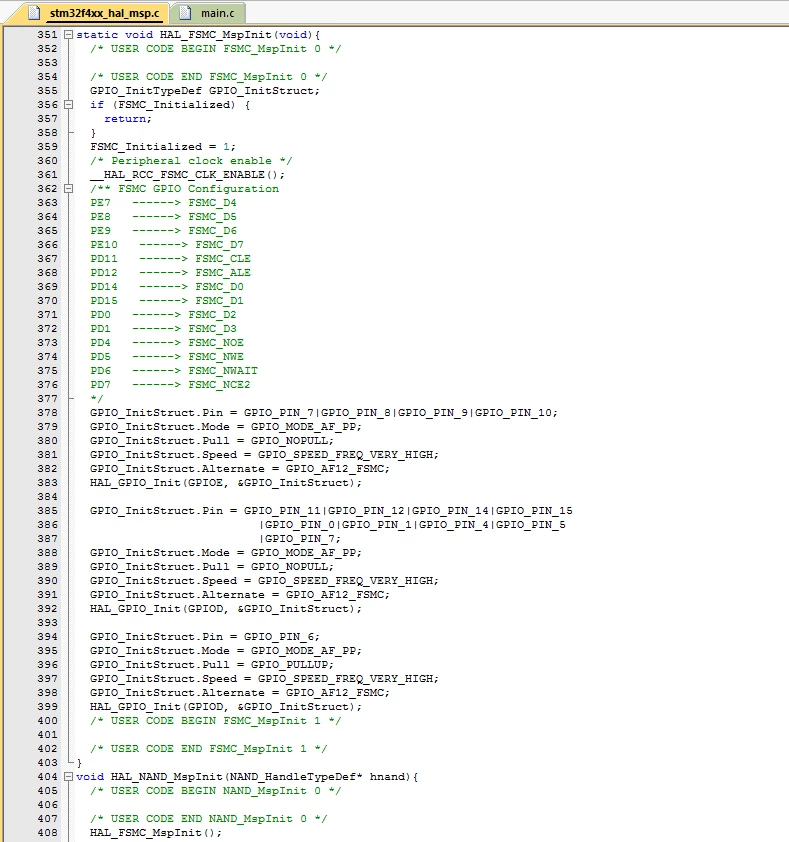Click line number 385 in the gutter
The height and width of the screenshot is (842, 789).
(47, 510)
